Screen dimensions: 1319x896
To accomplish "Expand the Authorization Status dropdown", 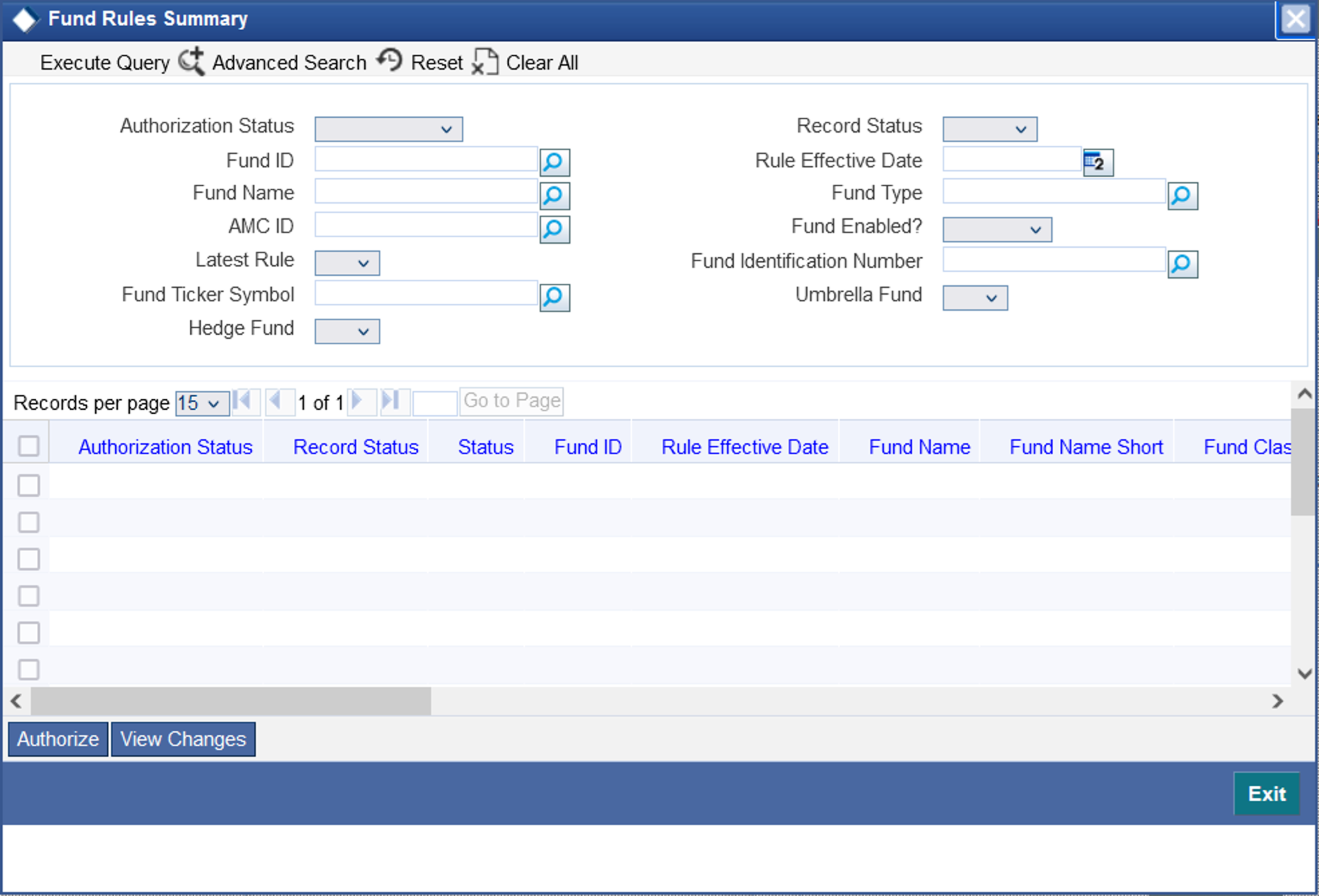I will [388, 129].
